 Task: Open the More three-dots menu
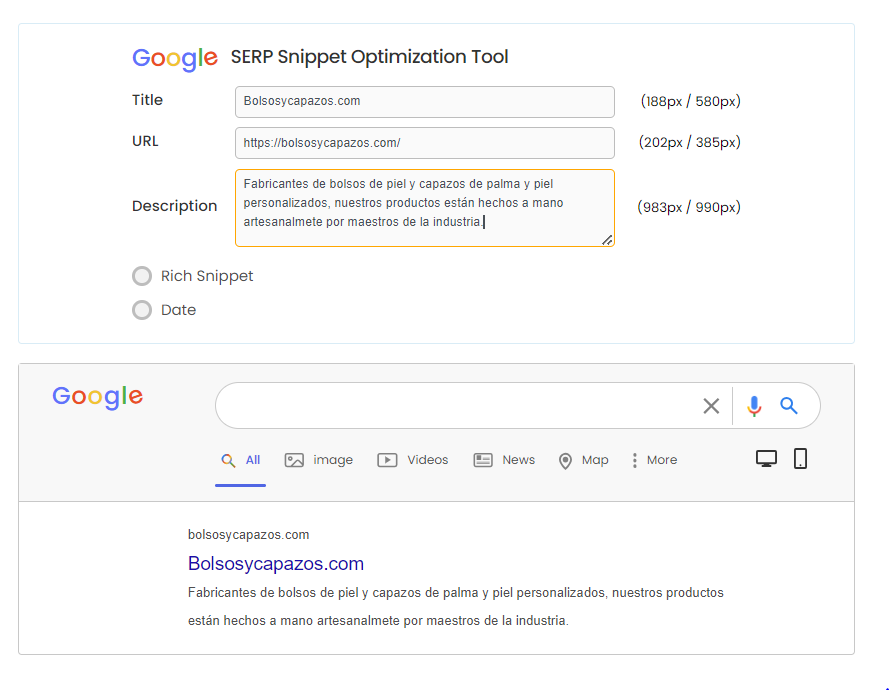[x=634, y=460]
